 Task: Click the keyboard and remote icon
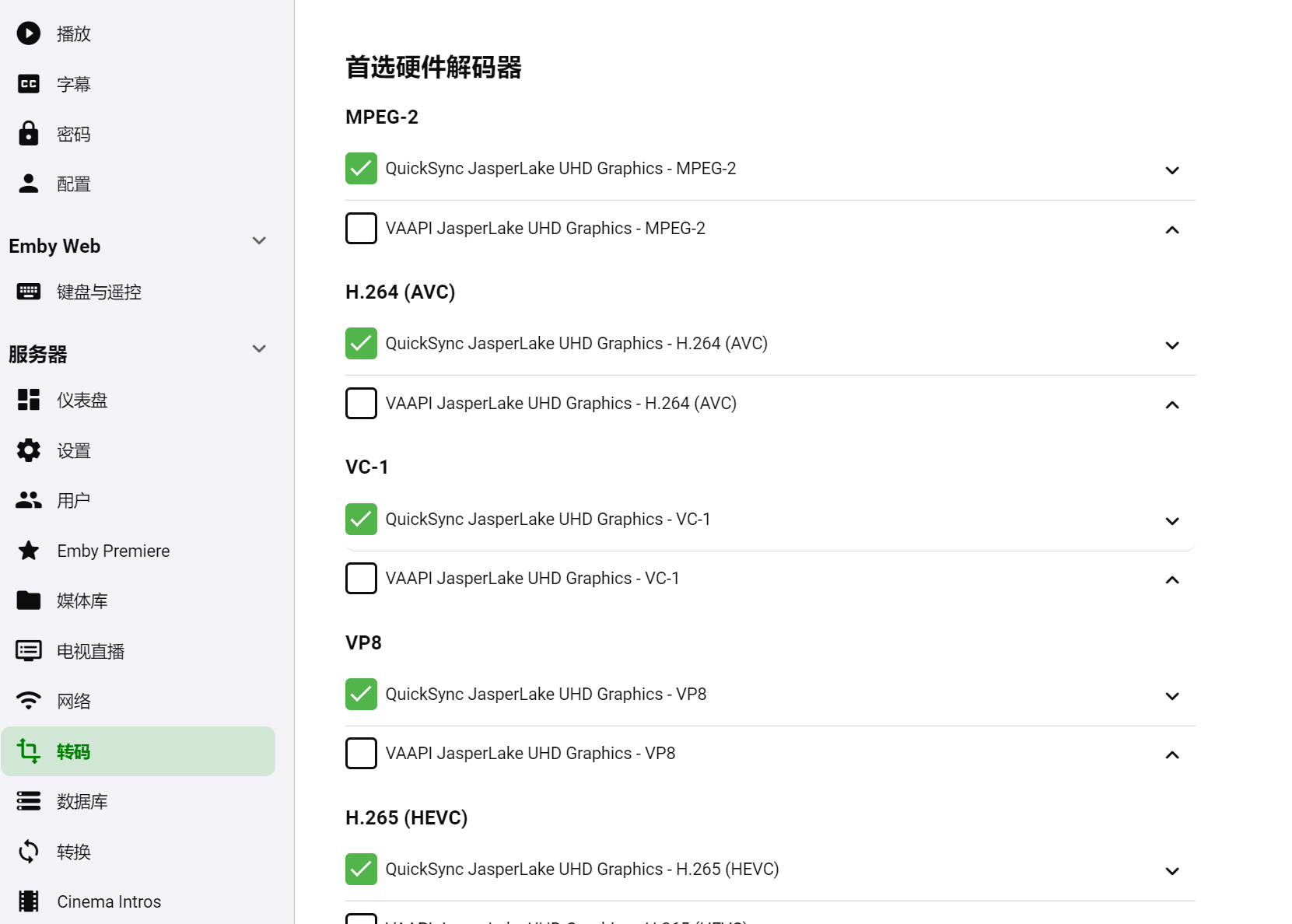click(29, 292)
